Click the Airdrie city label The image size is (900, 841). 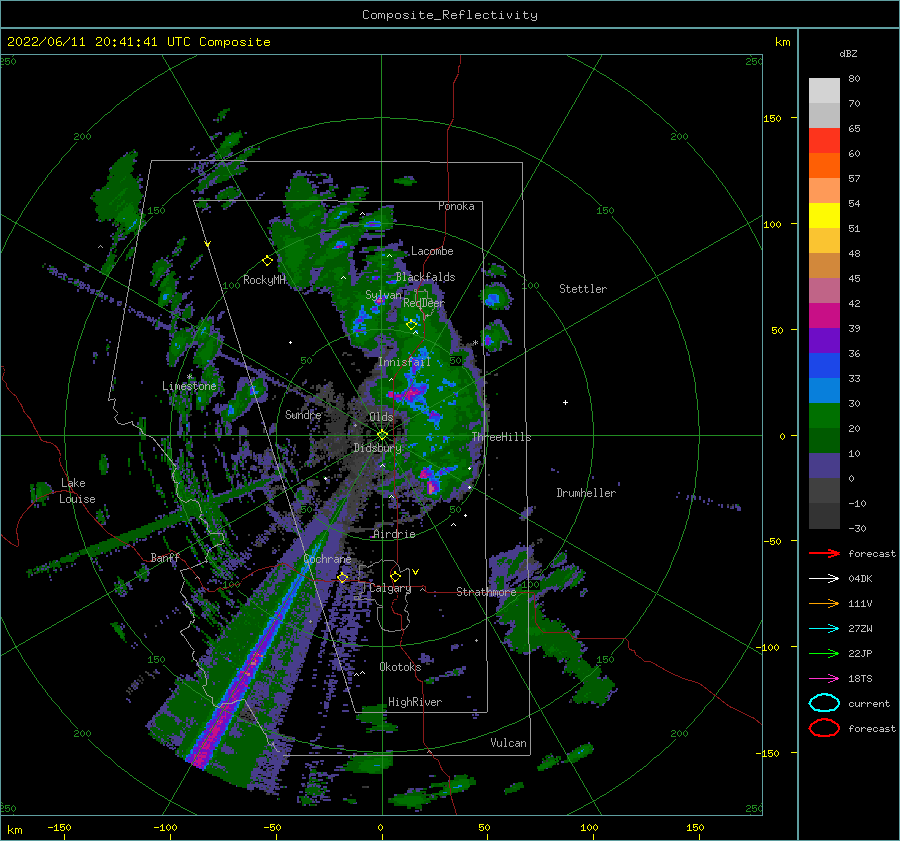(x=394, y=534)
